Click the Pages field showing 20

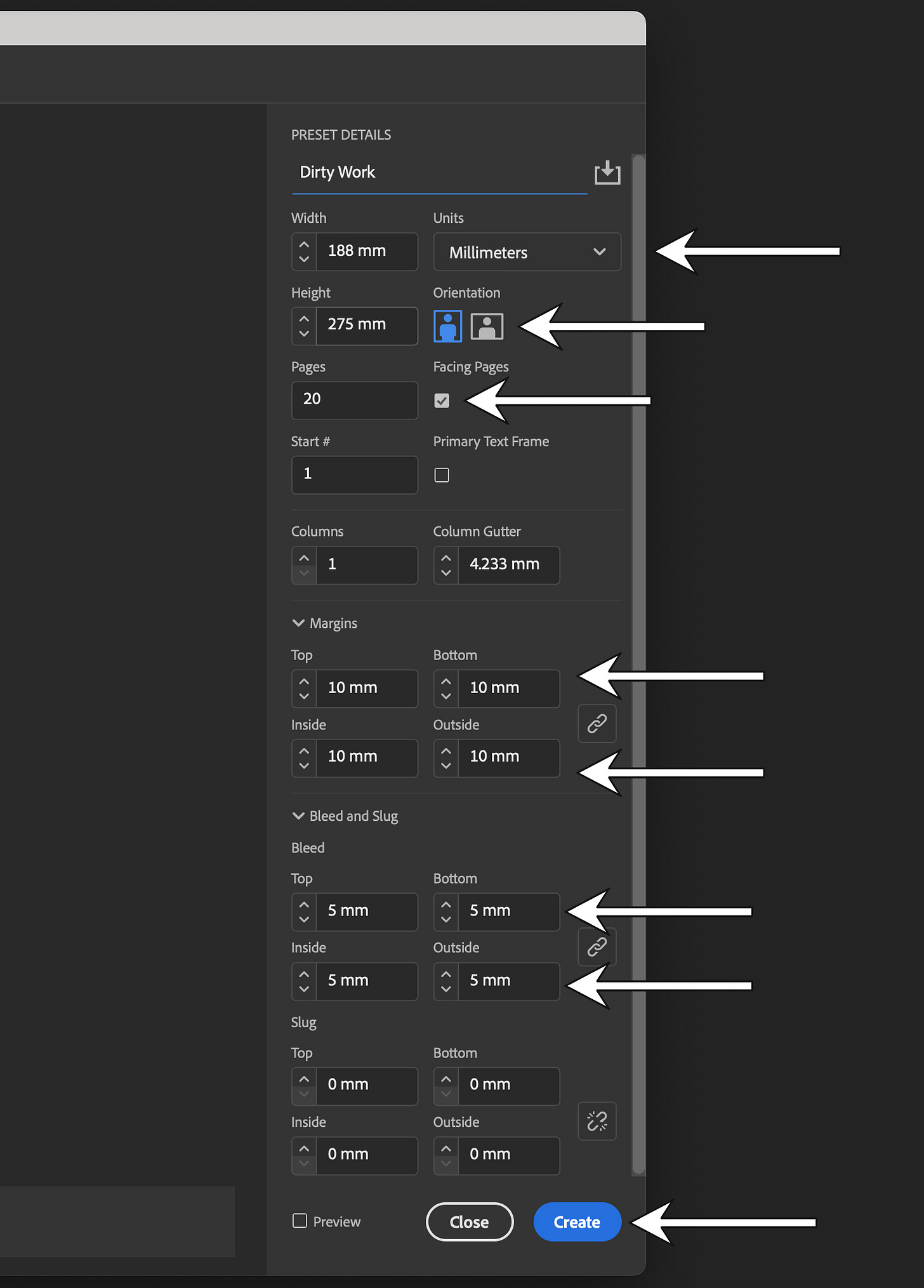355,400
